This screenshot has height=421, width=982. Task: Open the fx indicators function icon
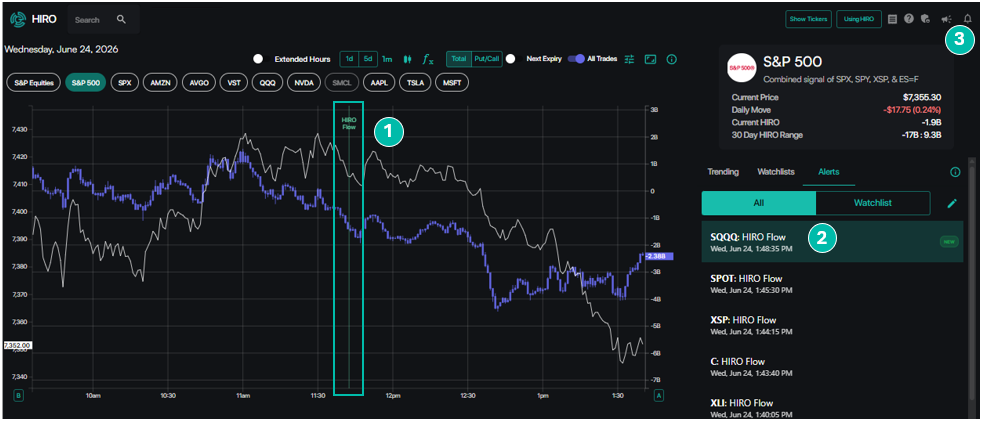(428, 59)
